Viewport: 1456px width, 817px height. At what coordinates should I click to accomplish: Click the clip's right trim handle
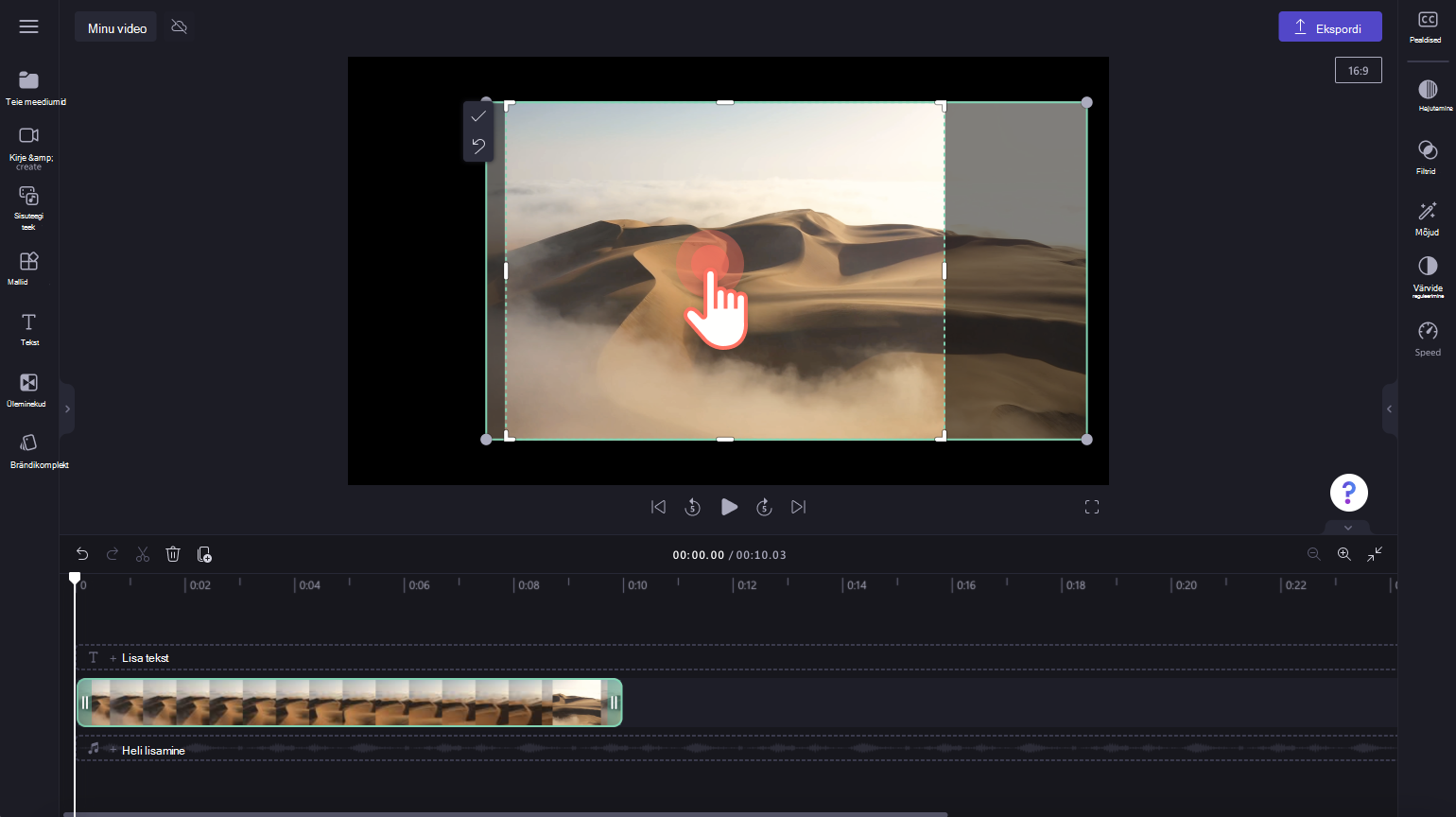point(614,703)
